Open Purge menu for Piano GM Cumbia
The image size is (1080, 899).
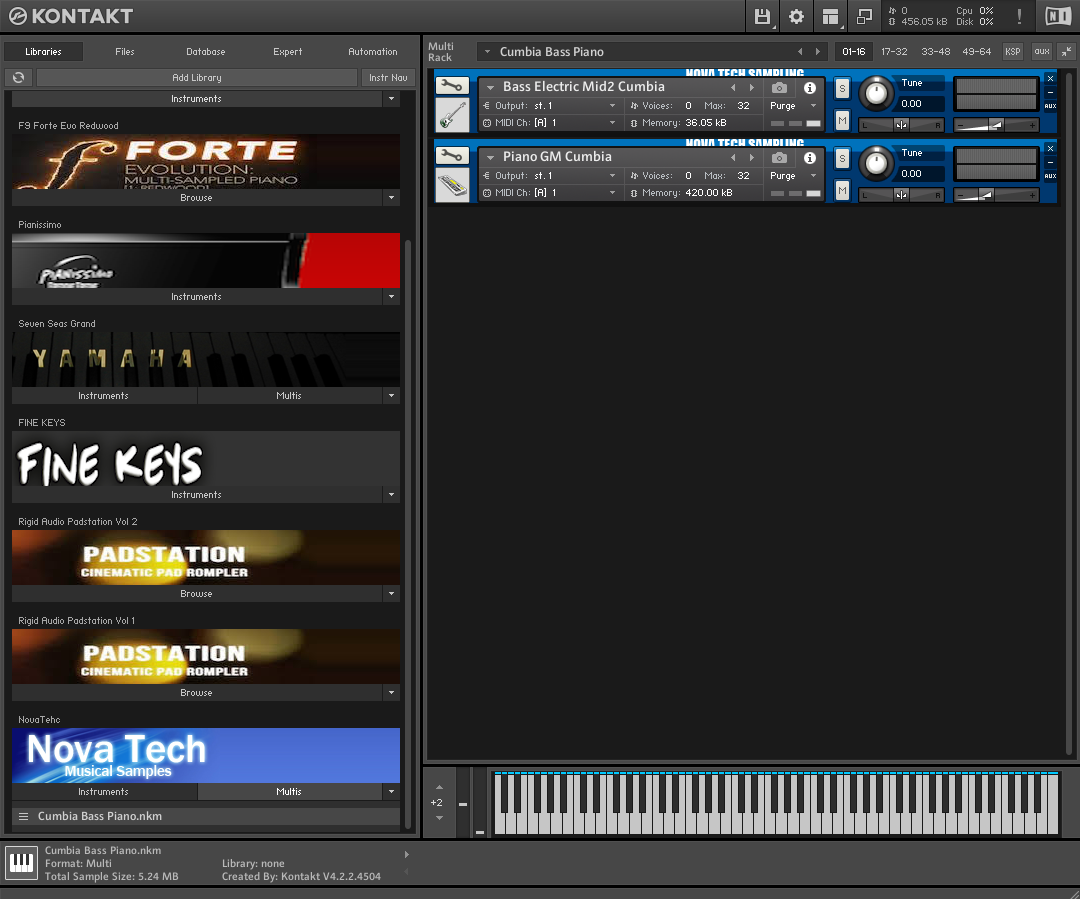[793, 176]
